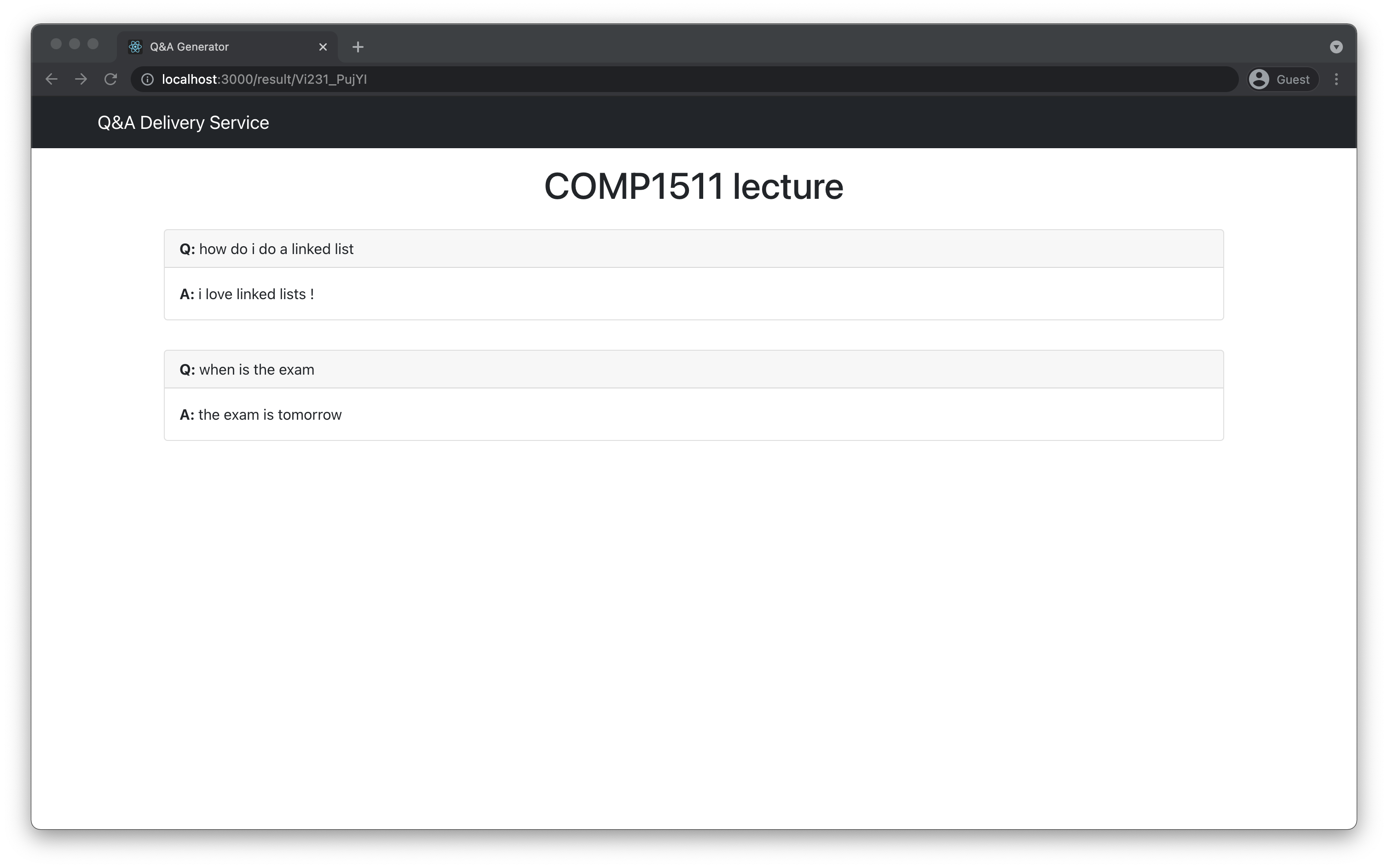Close the Q&A Generator tab
The height and width of the screenshot is (868, 1388).
coord(323,47)
